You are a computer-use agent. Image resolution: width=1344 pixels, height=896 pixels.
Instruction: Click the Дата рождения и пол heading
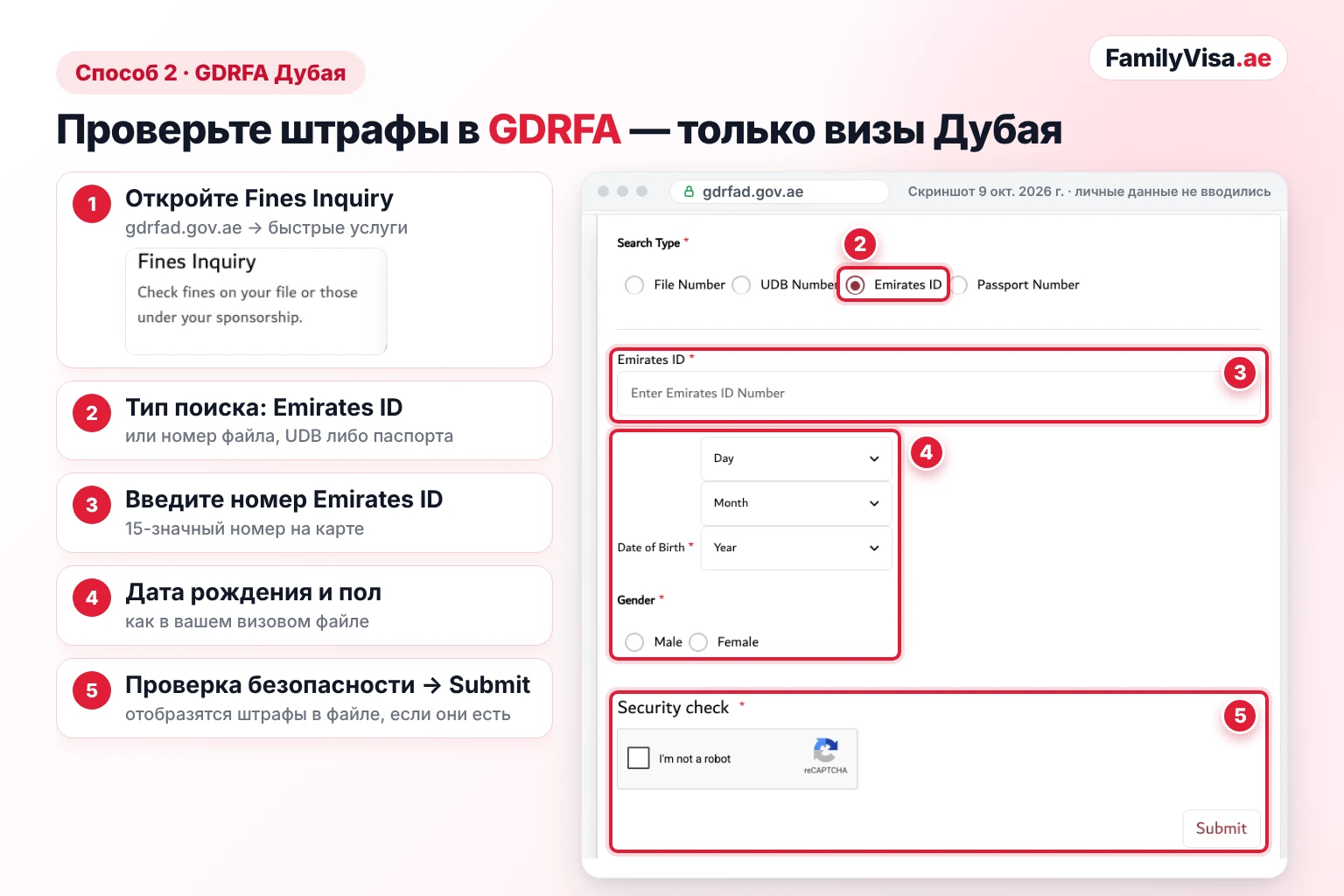[x=253, y=592]
